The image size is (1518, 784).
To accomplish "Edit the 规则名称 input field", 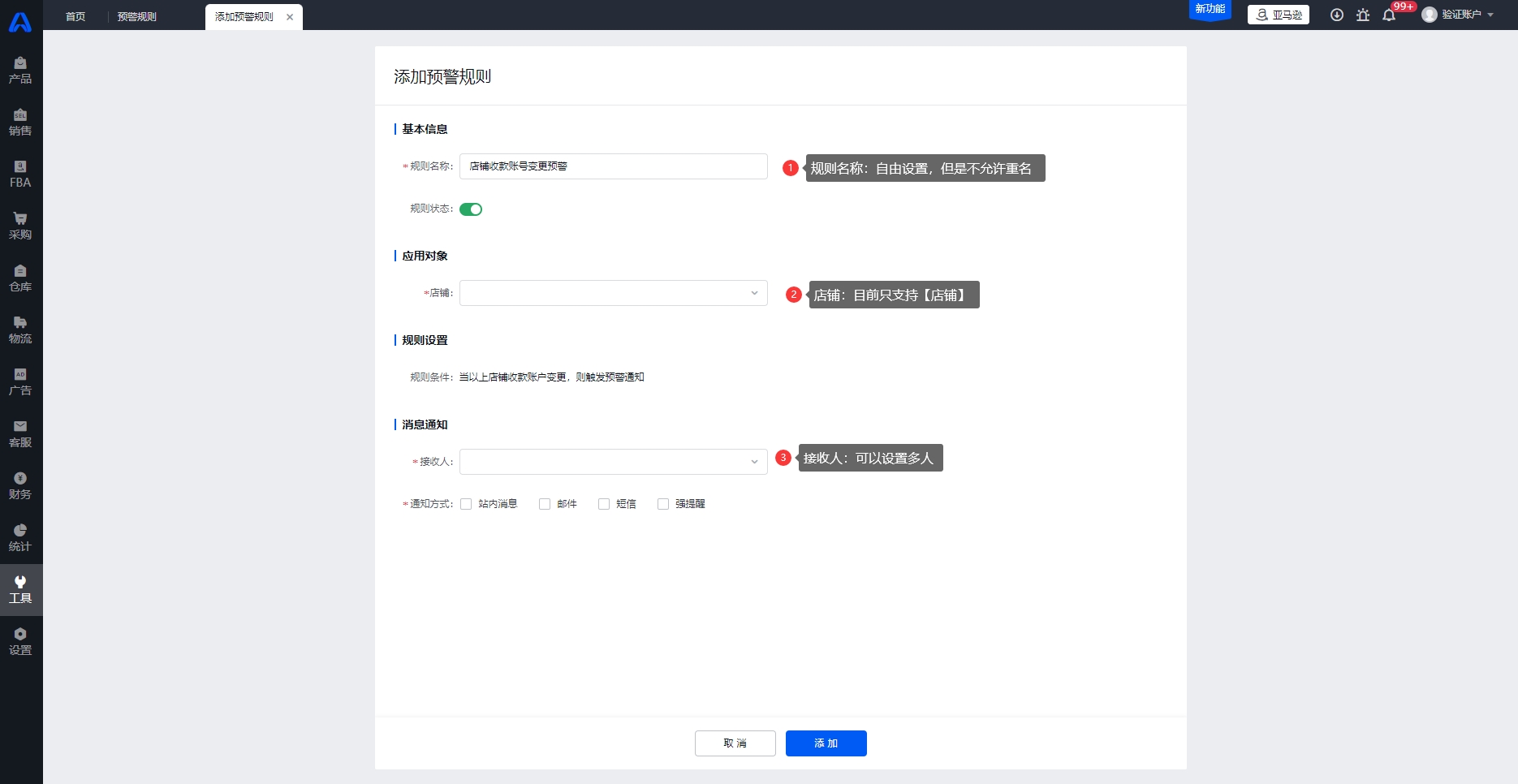I will (613, 166).
